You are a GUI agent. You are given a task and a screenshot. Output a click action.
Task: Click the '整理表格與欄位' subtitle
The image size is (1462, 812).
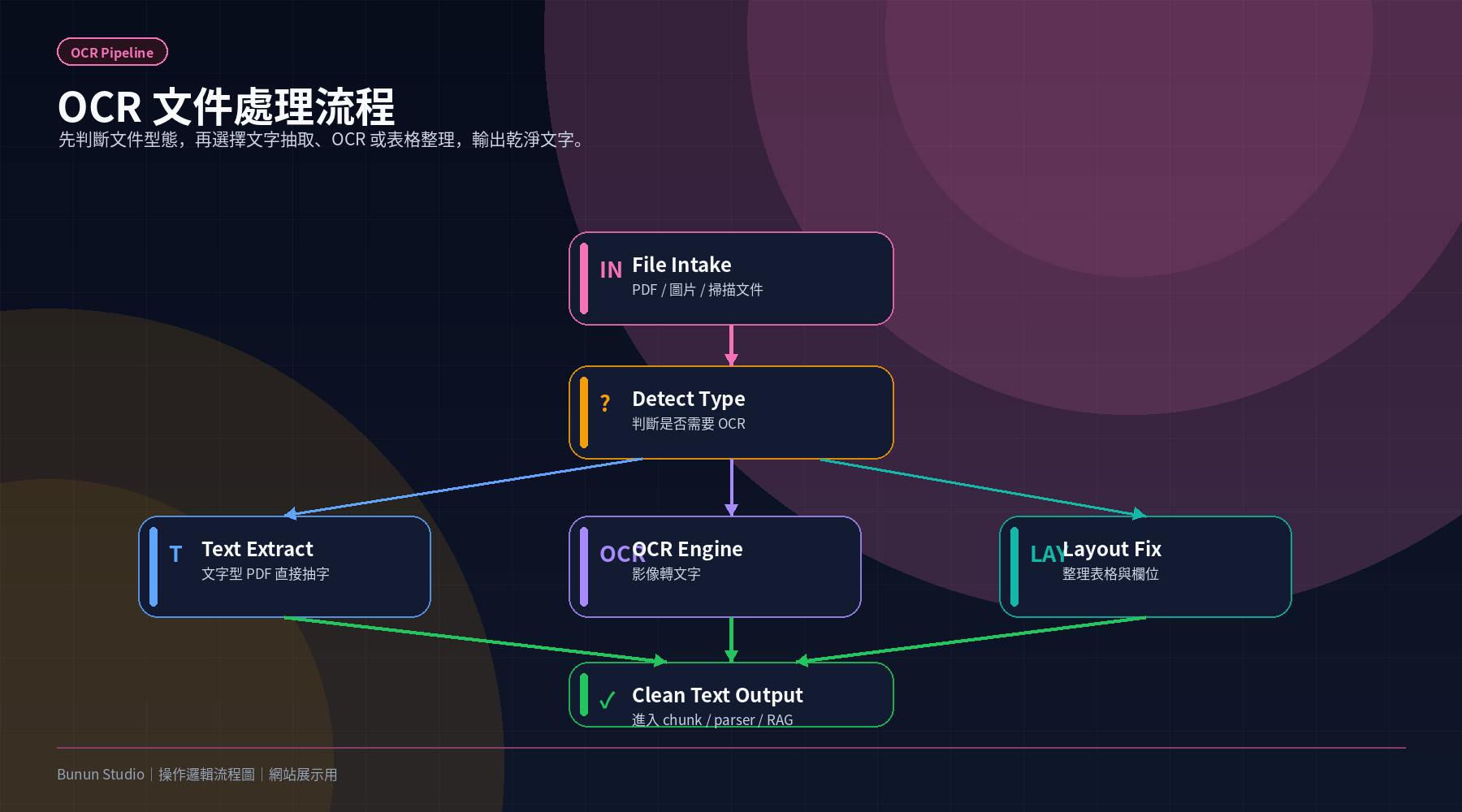pyautogui.click(x=1110, y=574)
